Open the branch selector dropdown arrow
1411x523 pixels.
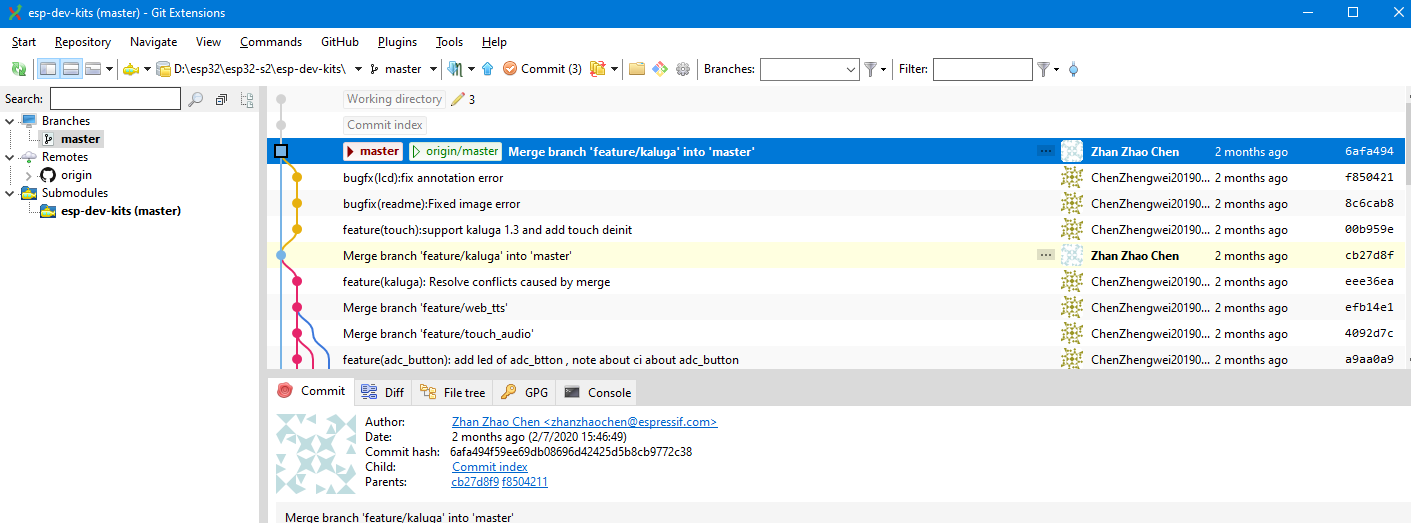tap(433, 69)
